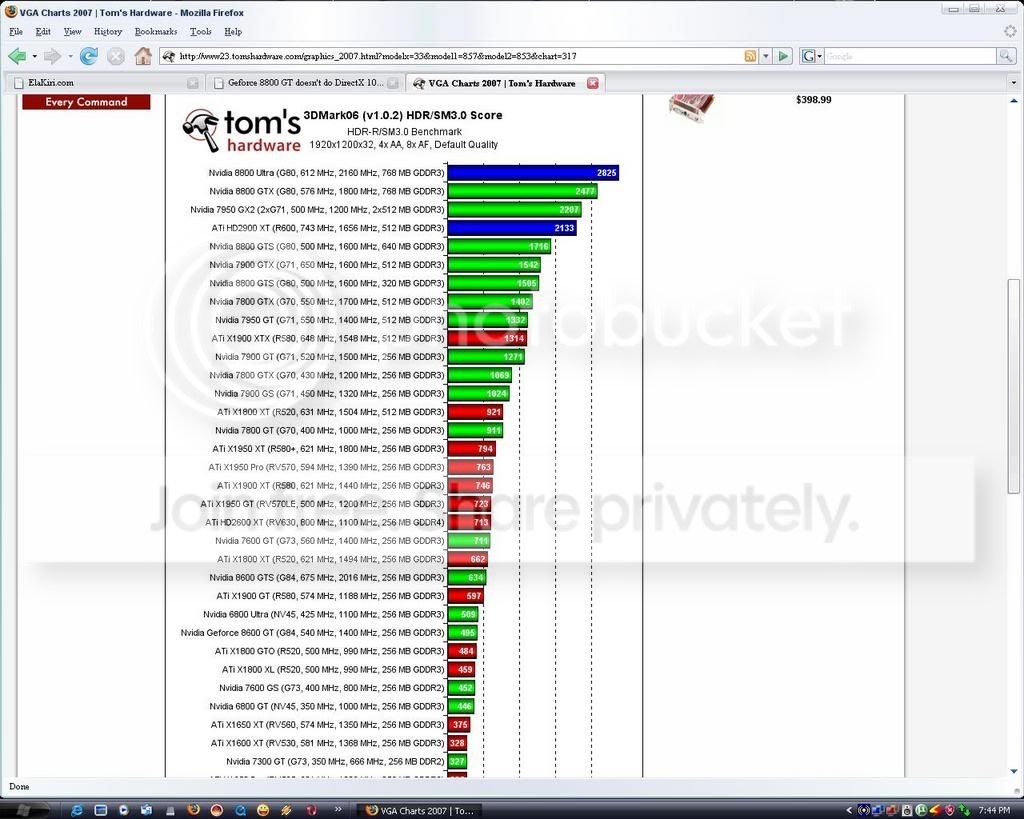1024x819 pixels.
Task: Open the list all tabs dropdown
Action: point(1014,83)
